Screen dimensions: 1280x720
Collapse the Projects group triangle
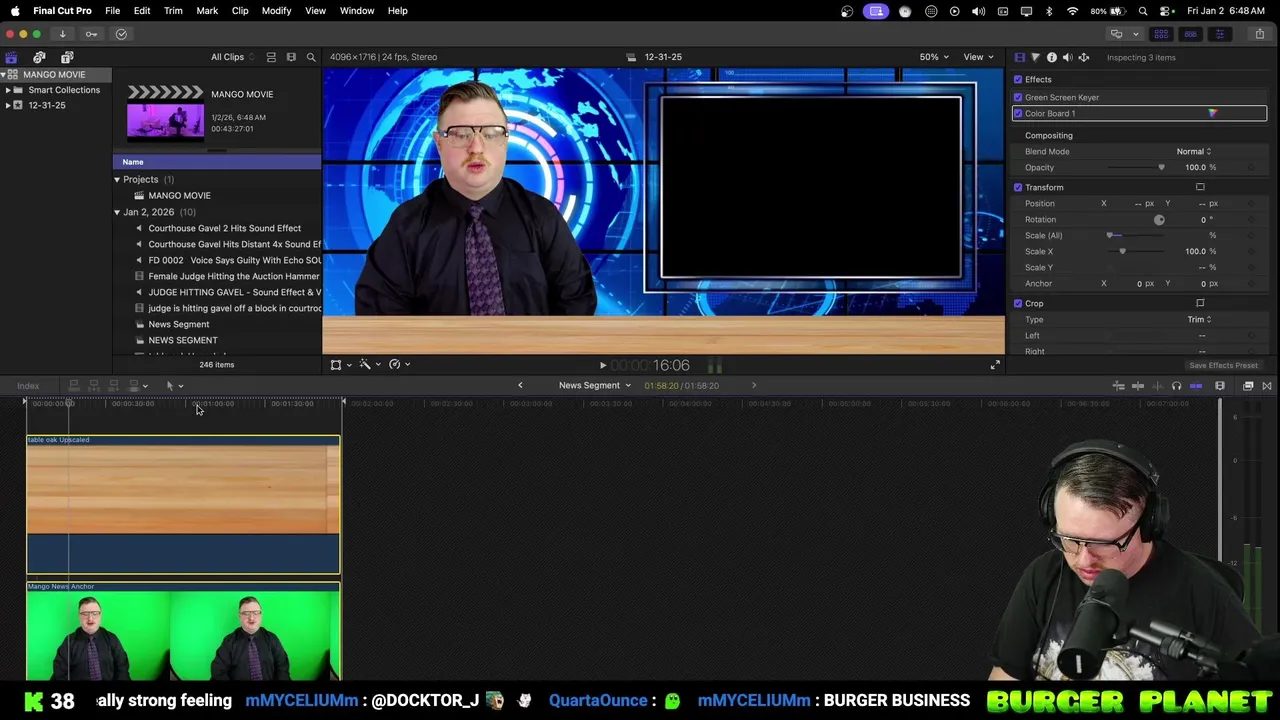(x=117, y=179)
